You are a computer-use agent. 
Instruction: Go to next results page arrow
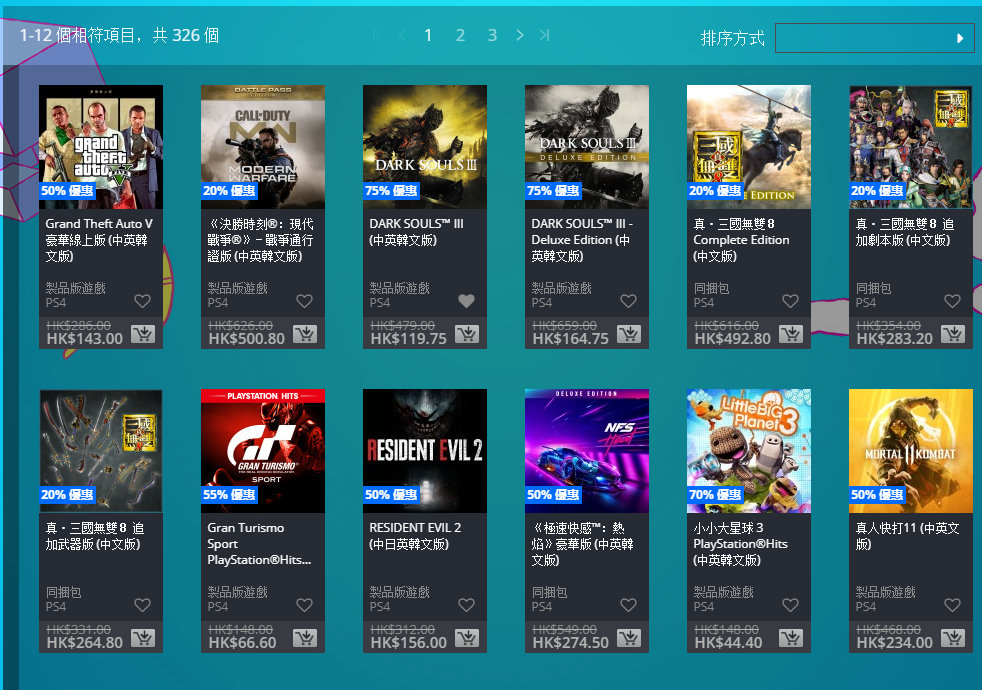click(520, 36)
